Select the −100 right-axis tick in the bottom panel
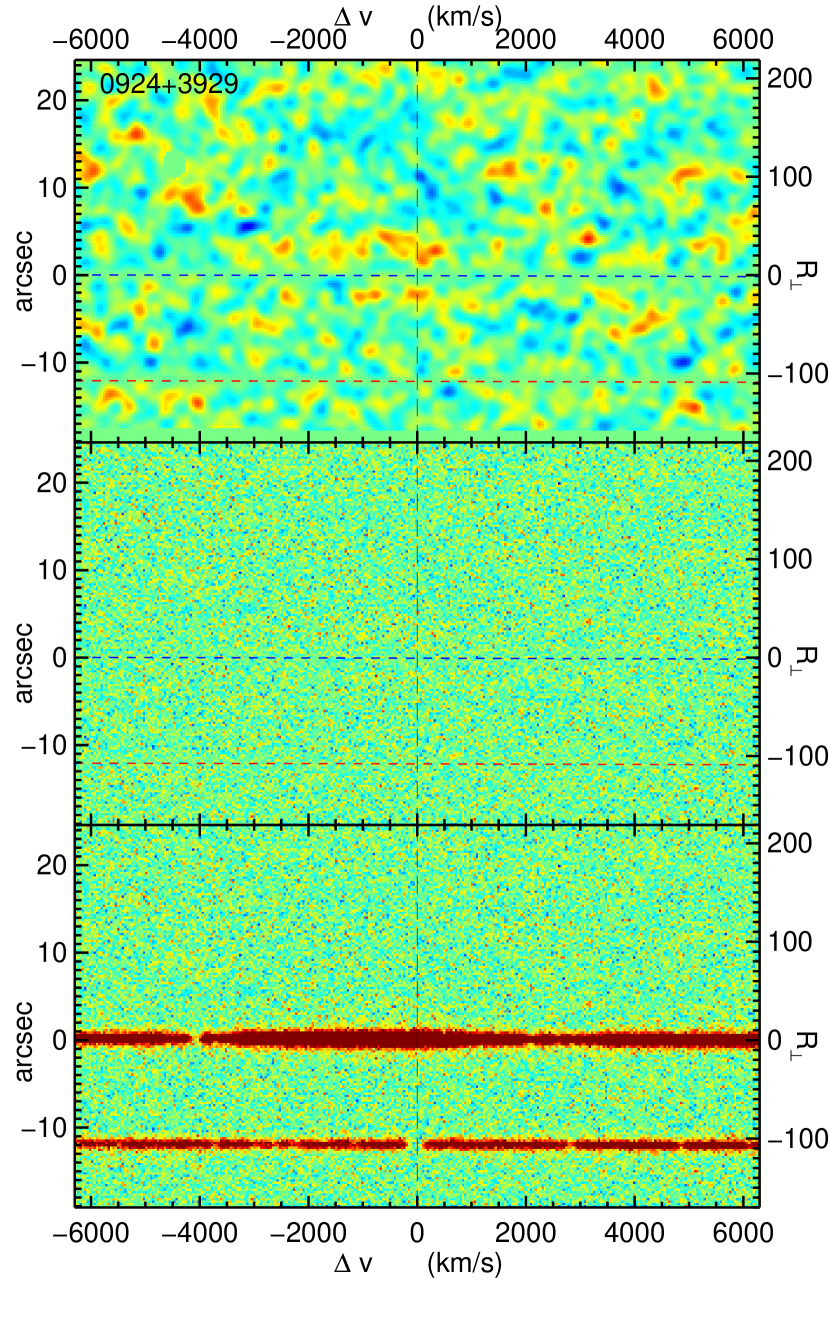 (798, 1139)
